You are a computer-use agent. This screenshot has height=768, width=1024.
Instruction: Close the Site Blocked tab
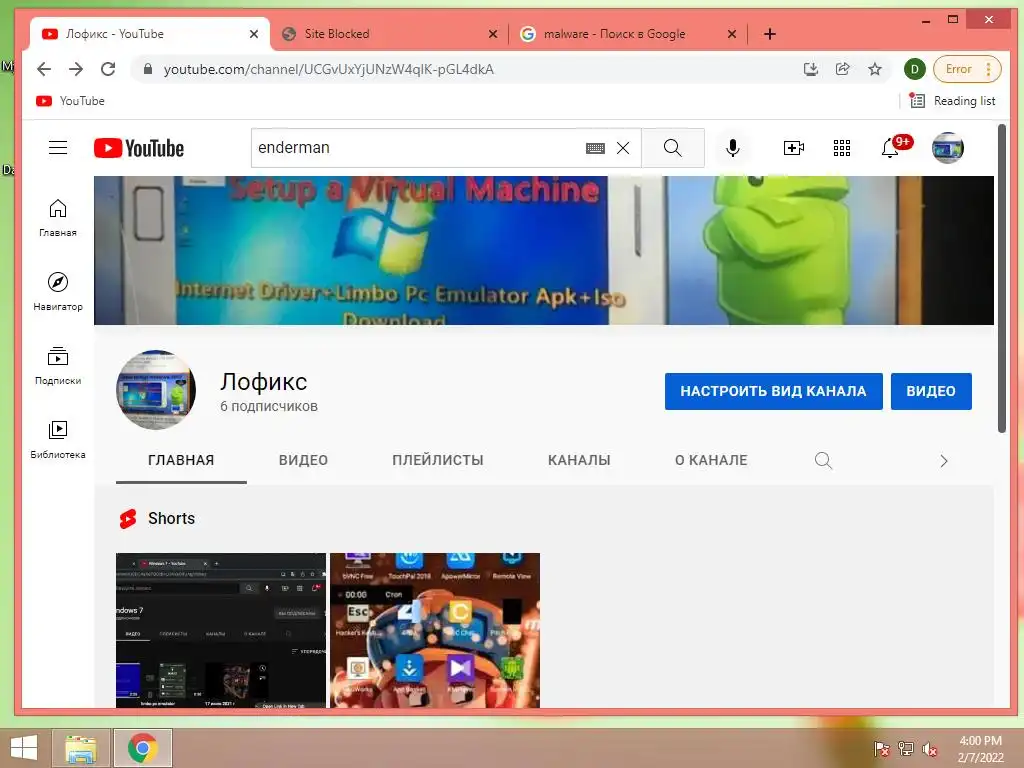492,34
